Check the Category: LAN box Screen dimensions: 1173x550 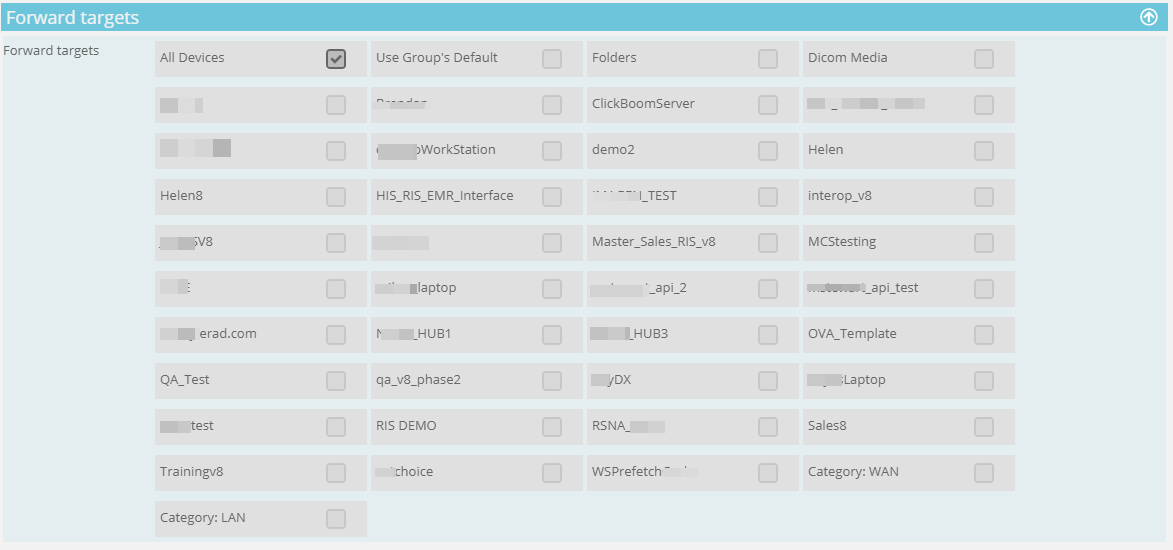point(336,519)
